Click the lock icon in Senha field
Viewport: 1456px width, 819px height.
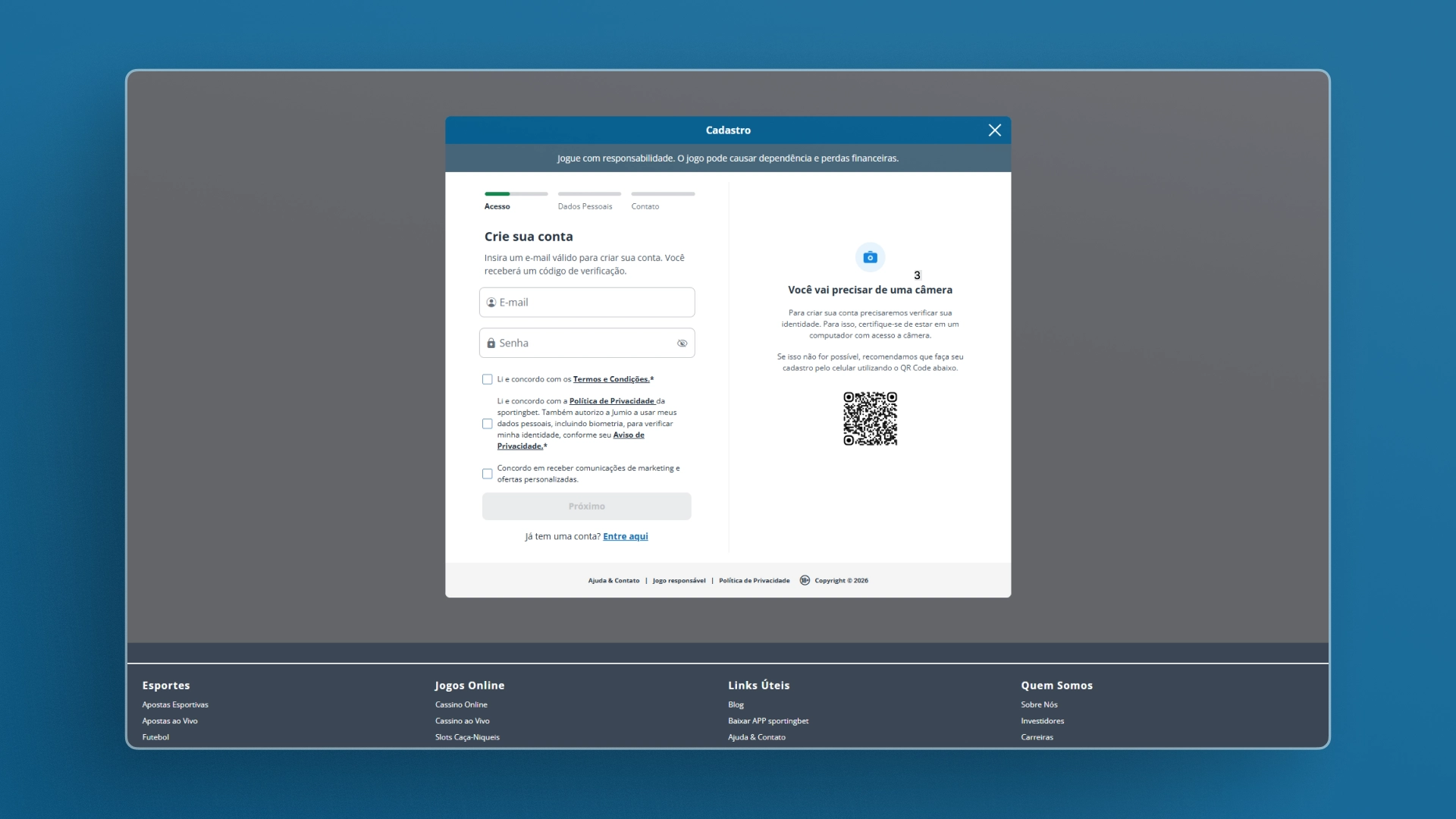pyautogui.click(x=491, y=344)
